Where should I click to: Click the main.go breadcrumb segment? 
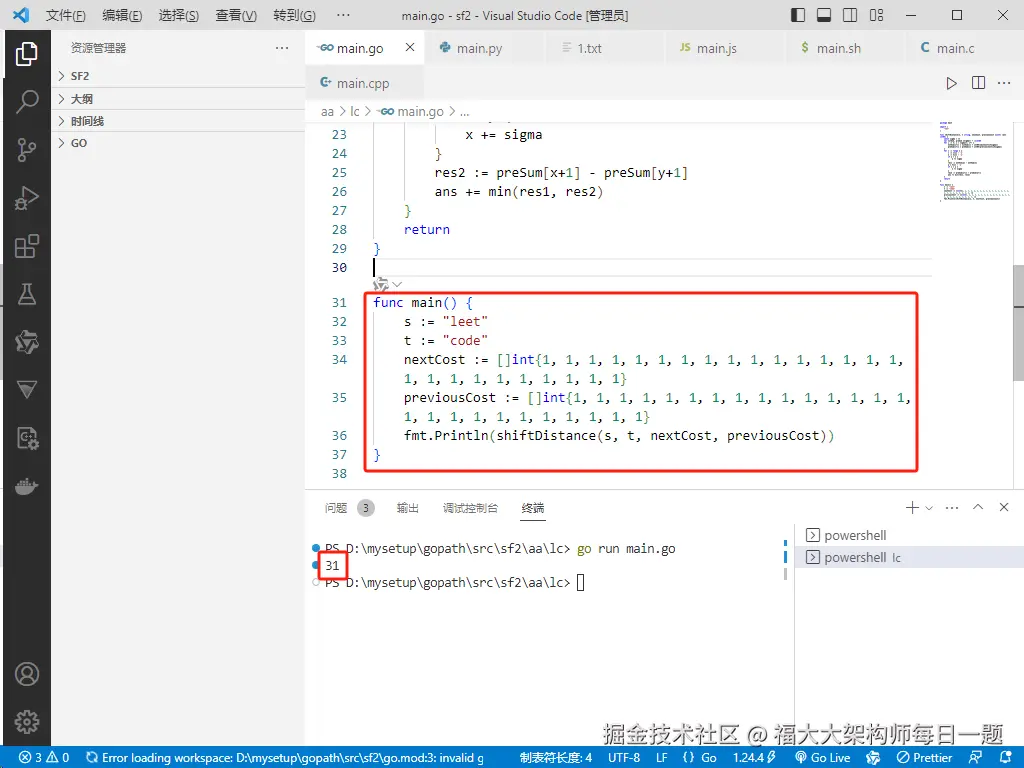click(x=411, y=112)
